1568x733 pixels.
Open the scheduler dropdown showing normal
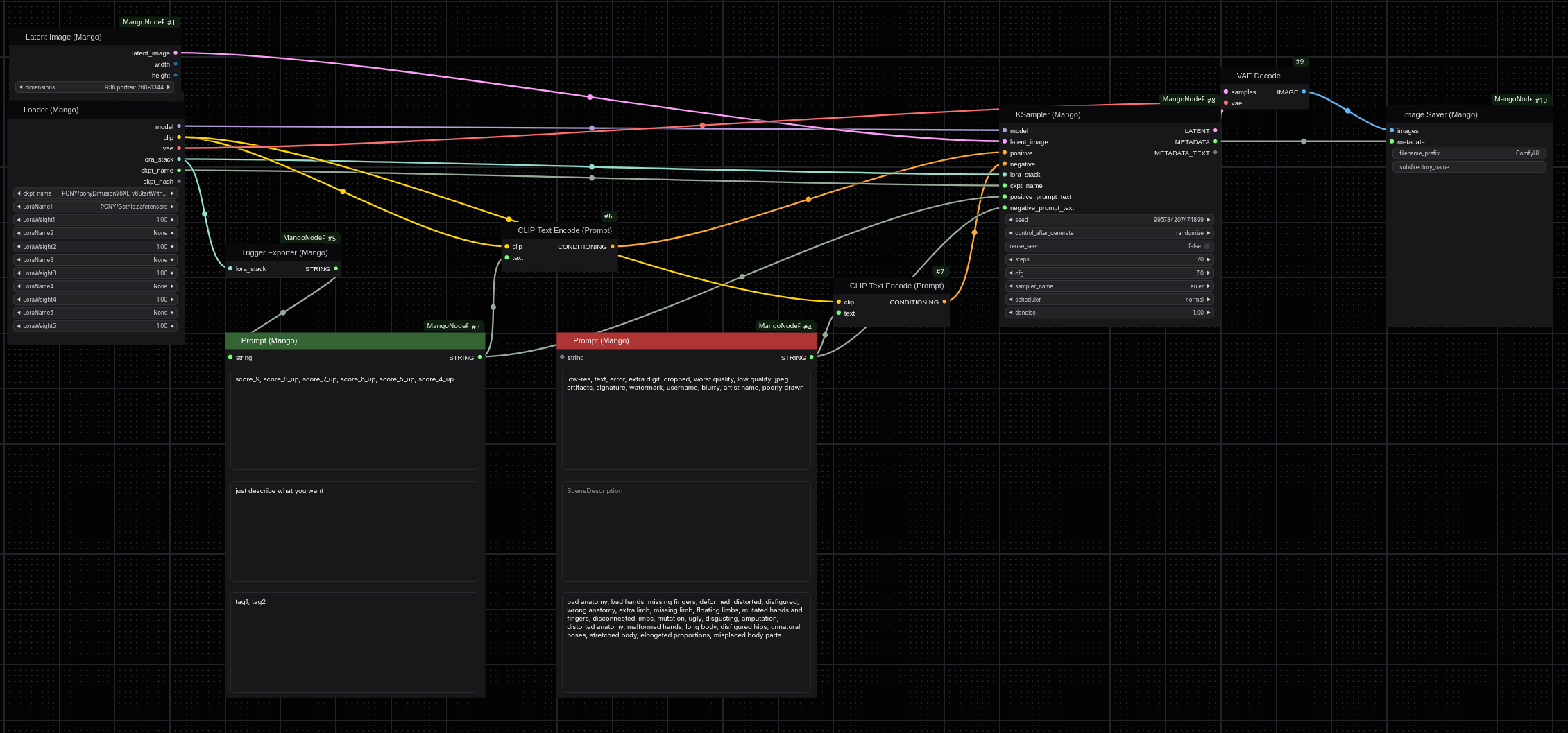[x=1109, y=300]
